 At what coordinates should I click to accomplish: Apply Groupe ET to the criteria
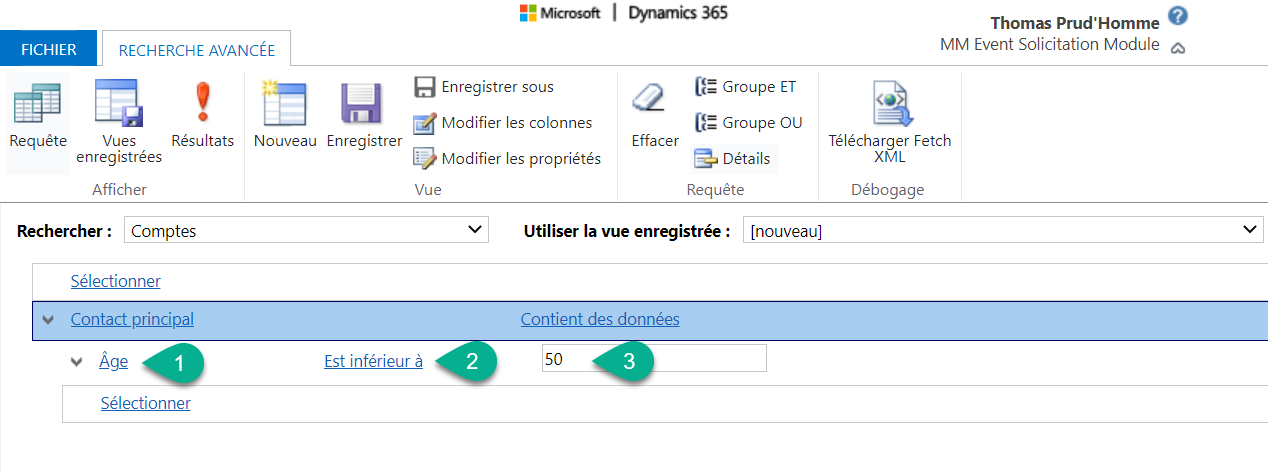[746, 87]
